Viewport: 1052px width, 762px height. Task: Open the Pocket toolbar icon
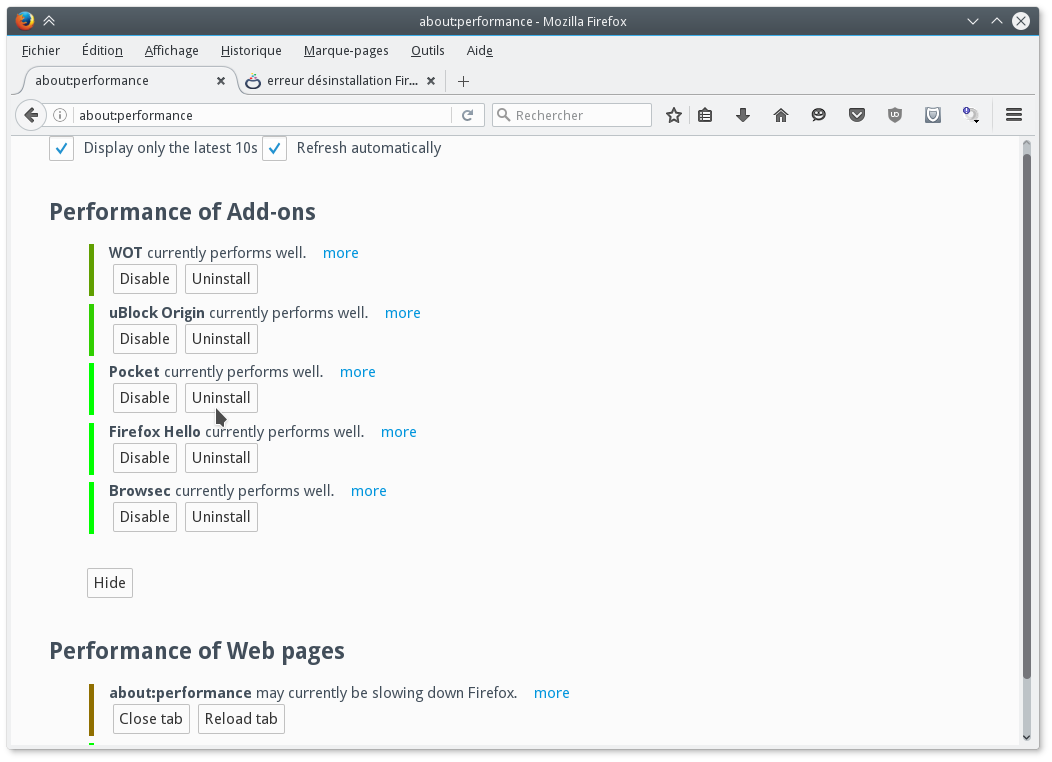click(857, 115)
